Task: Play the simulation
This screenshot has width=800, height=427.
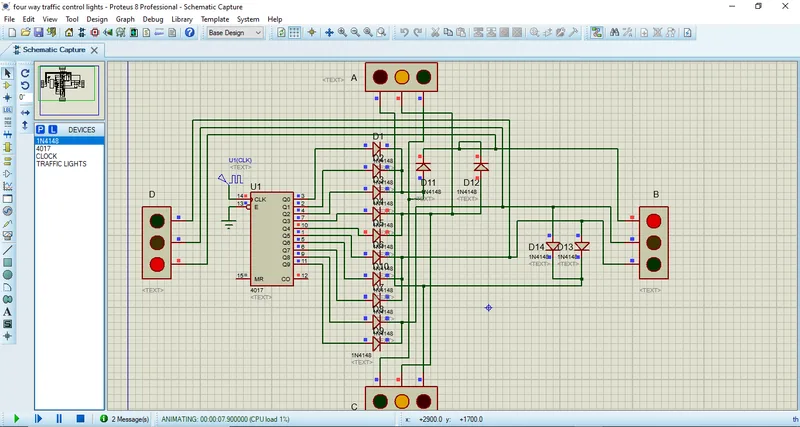Action: [16, 419]
